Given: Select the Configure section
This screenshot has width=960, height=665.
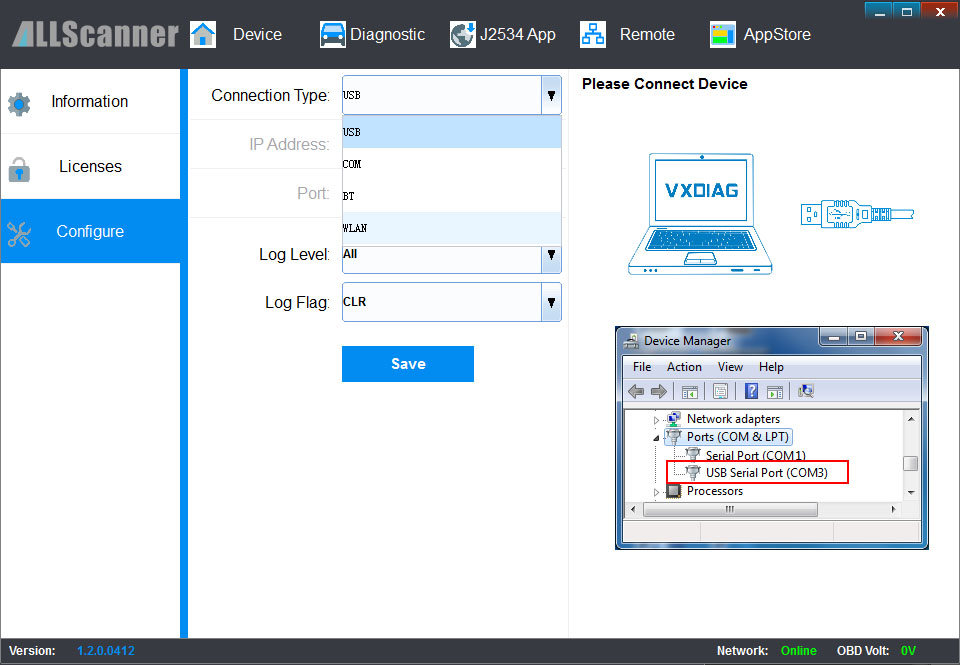Looking at the screenshot, I should coord(90,231).
